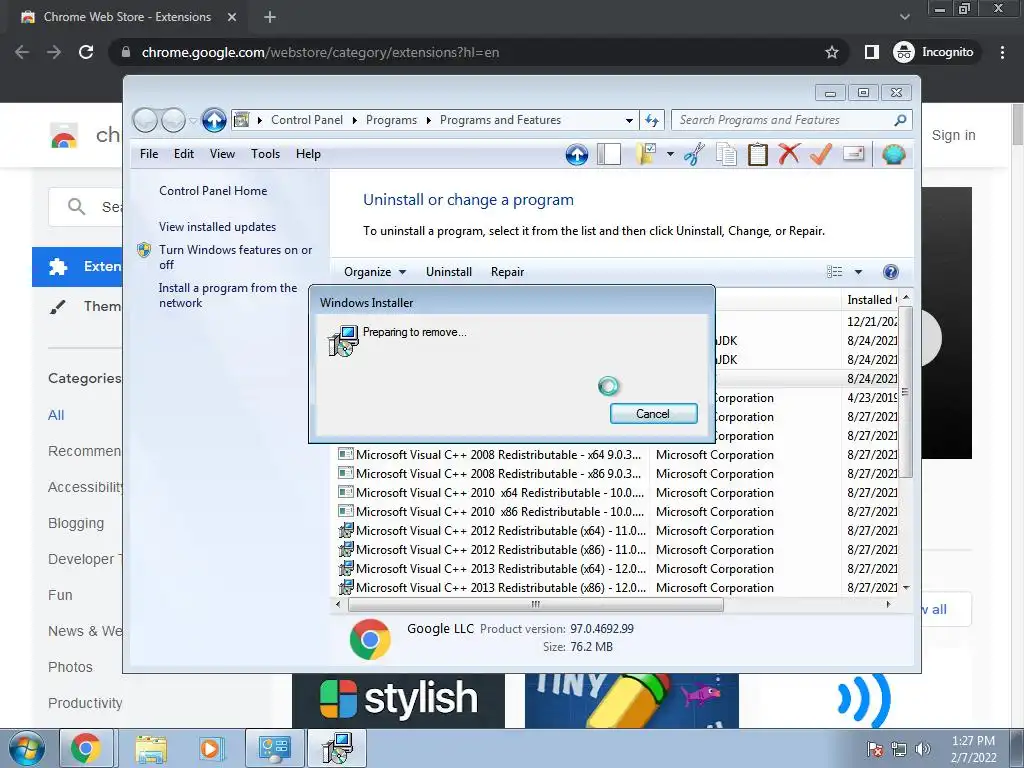Click the change view icon
This screenshot has width=1024, height=768.
coord(835,272)
